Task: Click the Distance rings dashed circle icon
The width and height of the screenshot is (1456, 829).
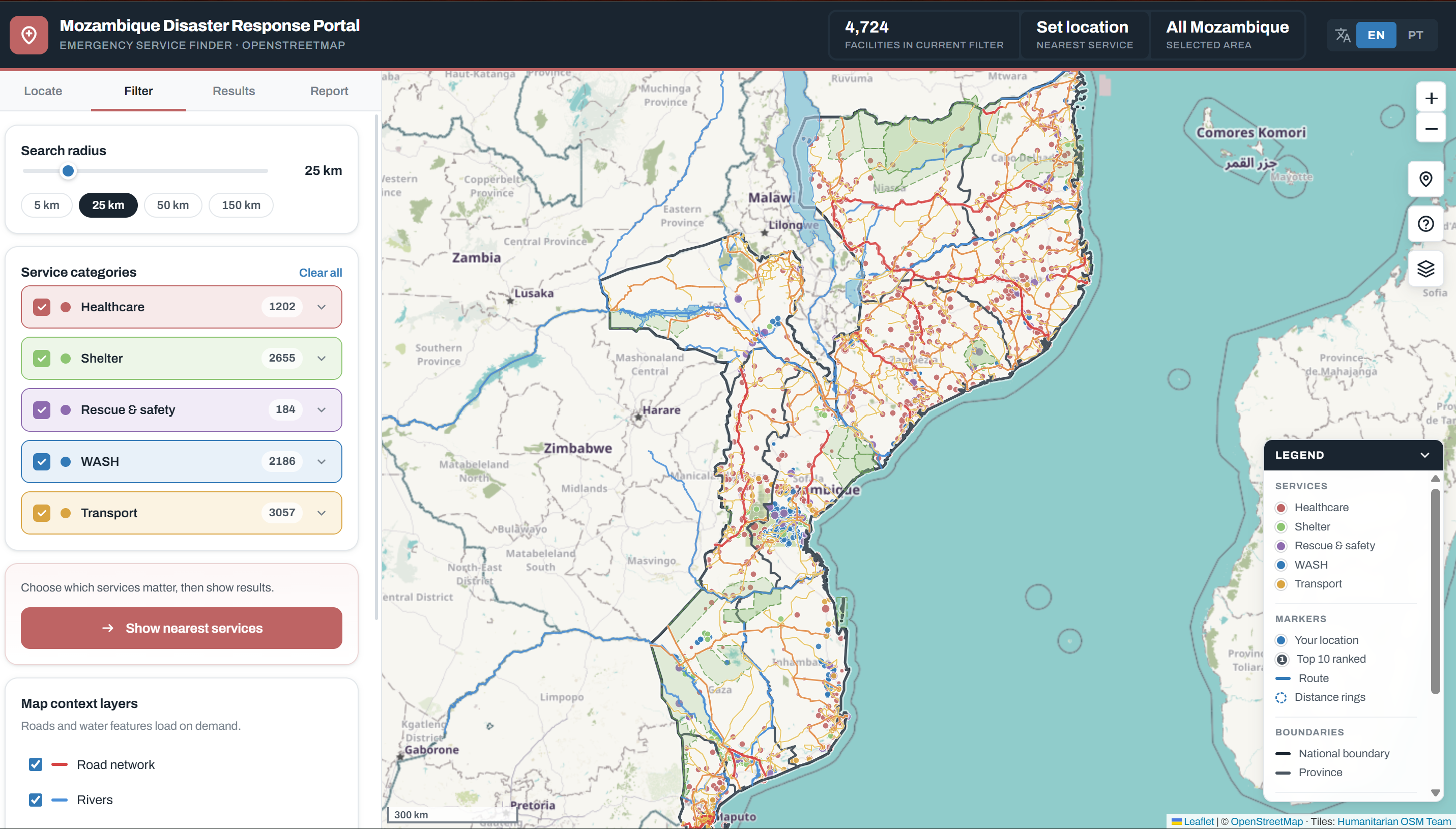Action: coord(1281,697)
